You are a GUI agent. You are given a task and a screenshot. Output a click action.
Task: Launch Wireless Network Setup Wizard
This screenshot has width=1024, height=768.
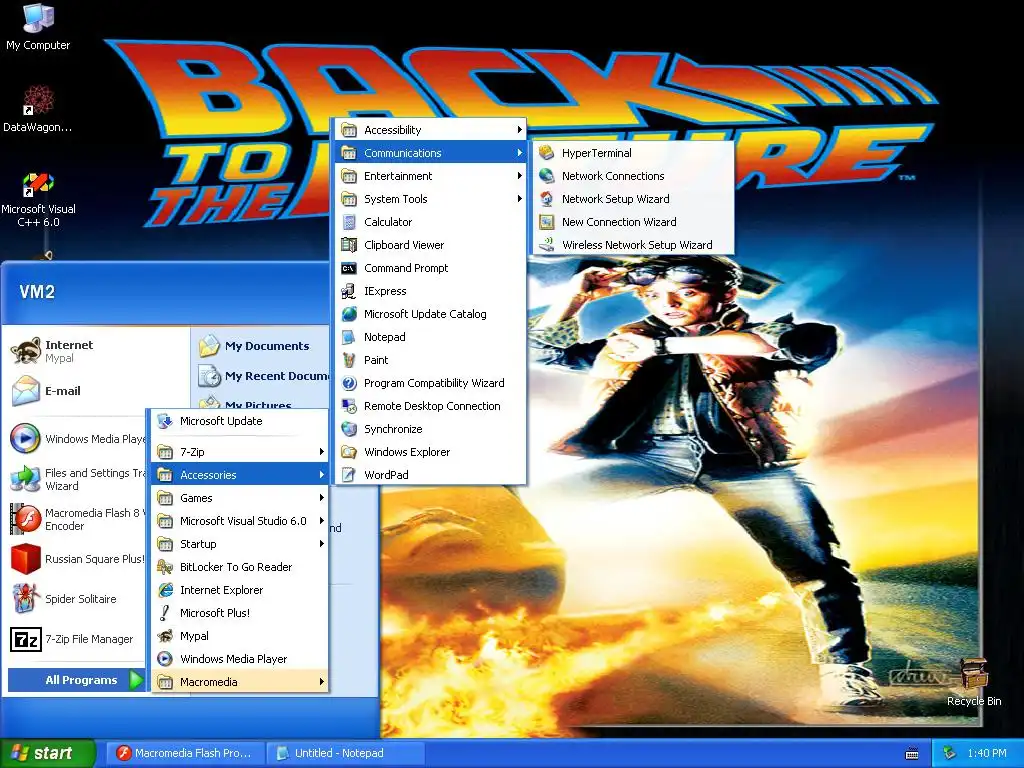click(x=633, y=245)
